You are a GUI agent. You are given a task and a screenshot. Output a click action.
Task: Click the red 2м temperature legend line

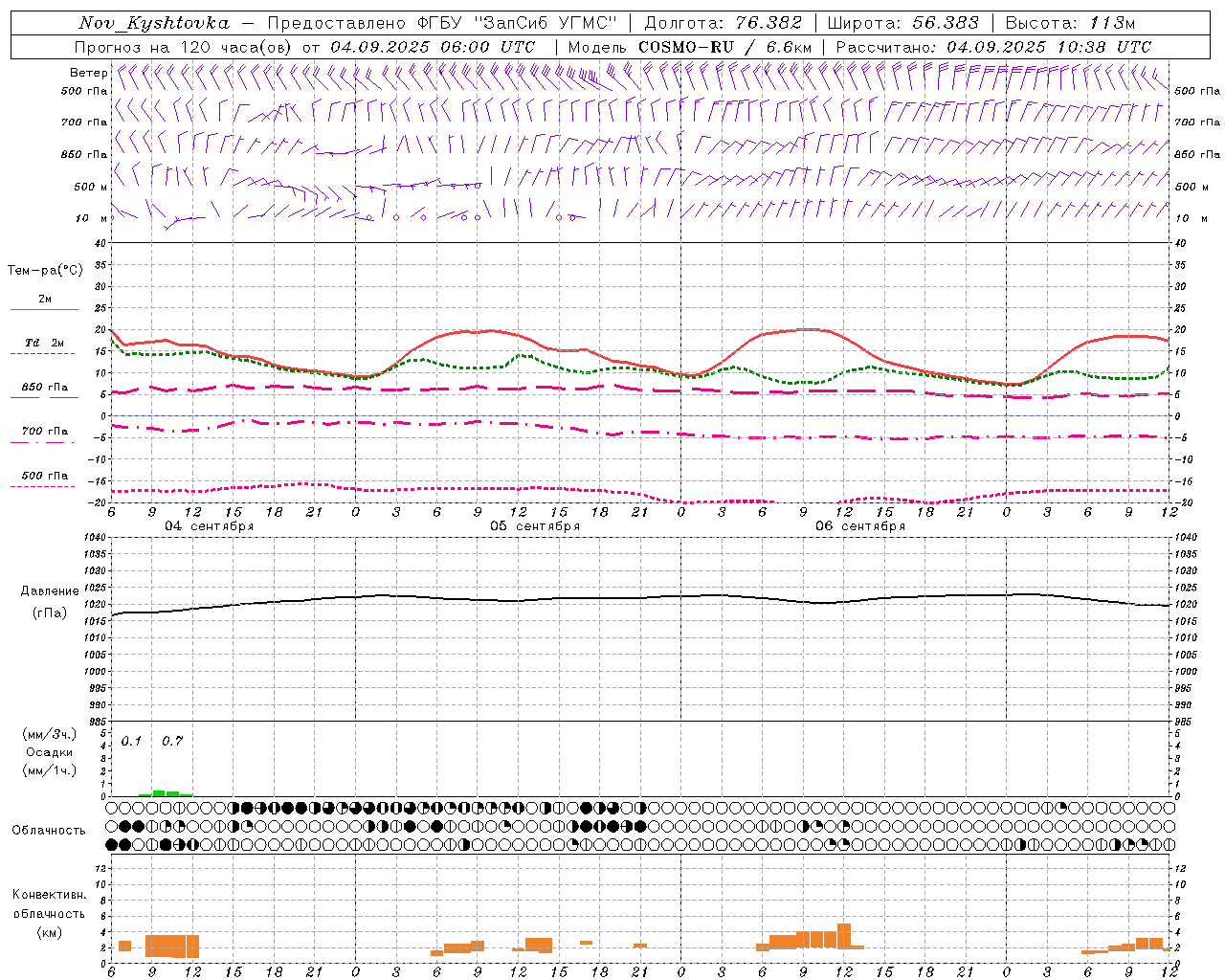pos(44,310)
